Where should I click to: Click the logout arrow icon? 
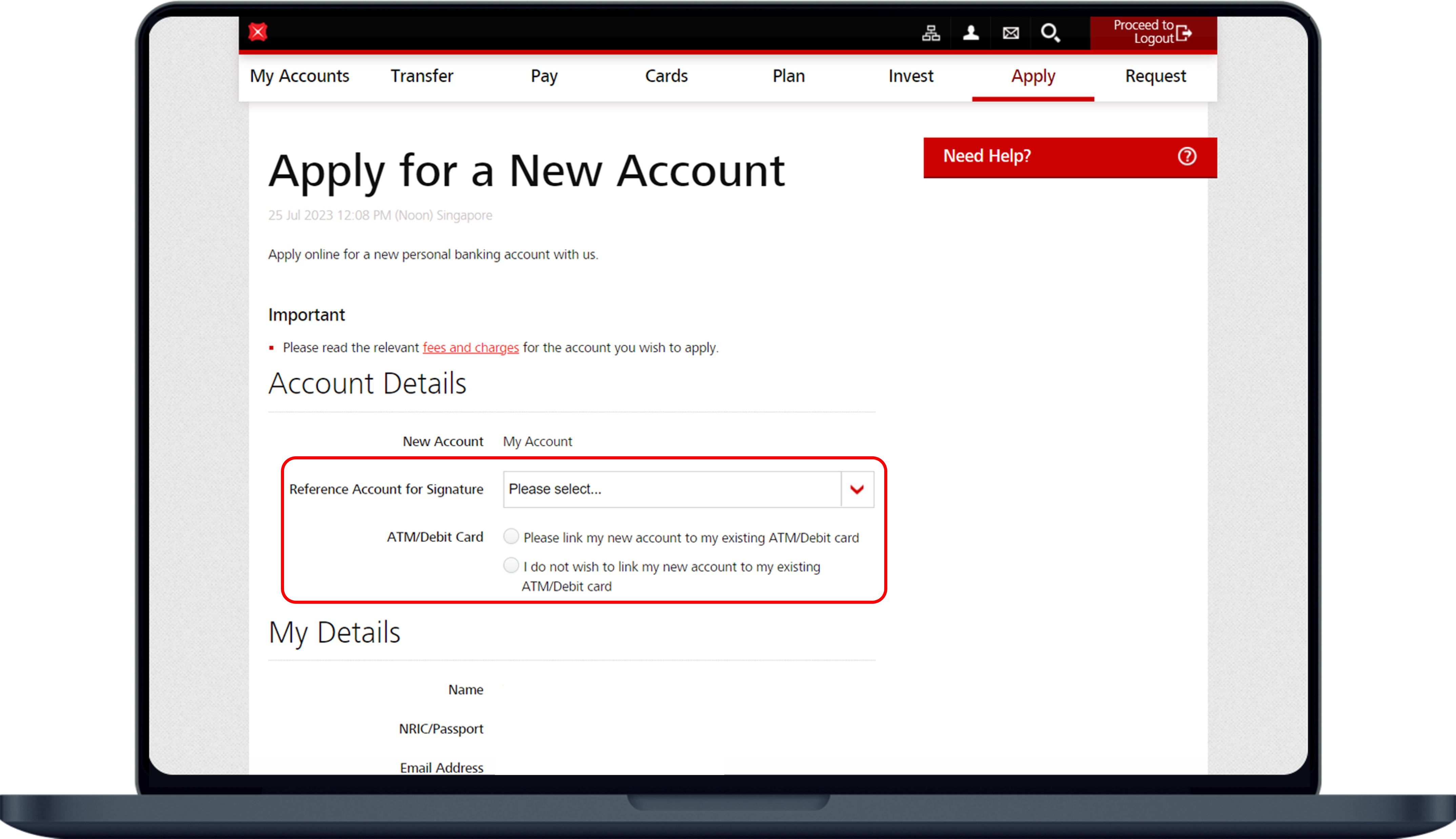pyautogui.click(x=1184, y=33)
